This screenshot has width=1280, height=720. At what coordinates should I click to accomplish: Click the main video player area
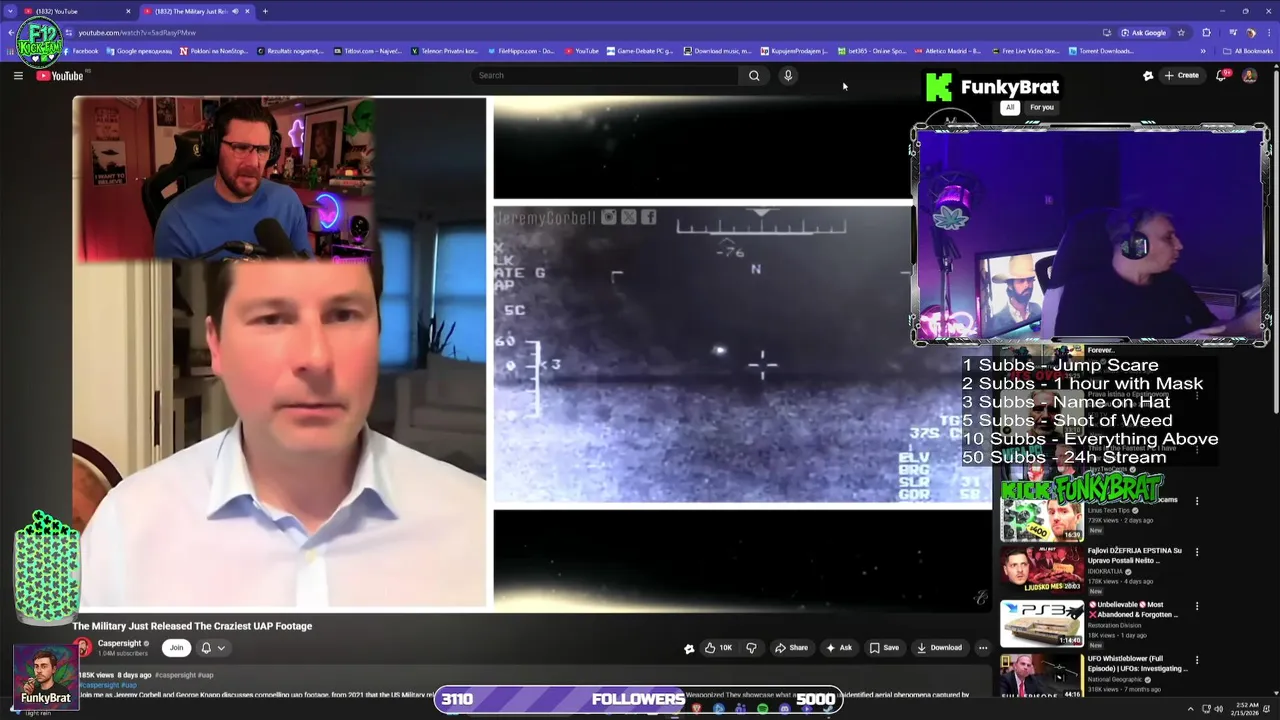[x=532, y=354]
